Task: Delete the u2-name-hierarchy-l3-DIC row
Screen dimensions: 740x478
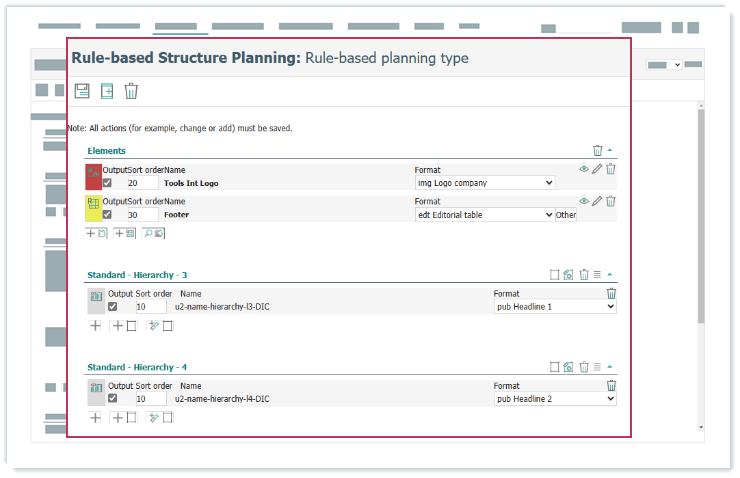Action: click(611, 293)
